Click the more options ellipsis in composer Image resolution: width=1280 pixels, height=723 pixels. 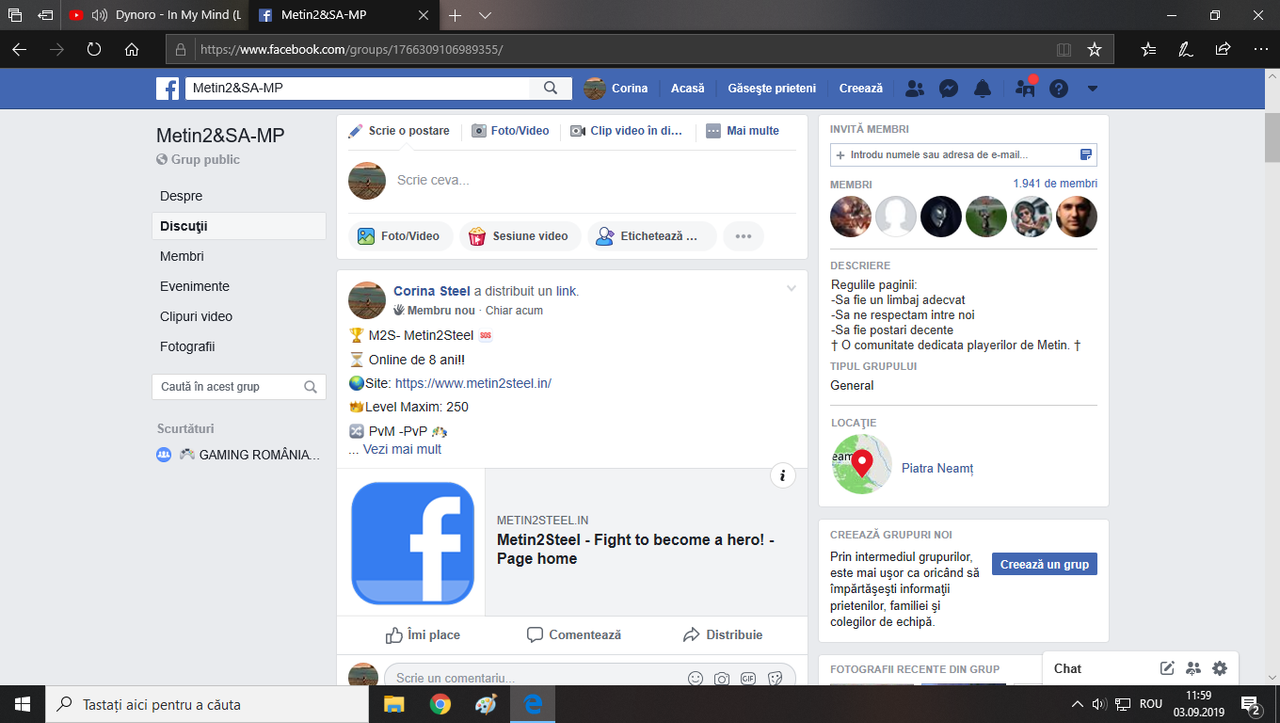743,236
